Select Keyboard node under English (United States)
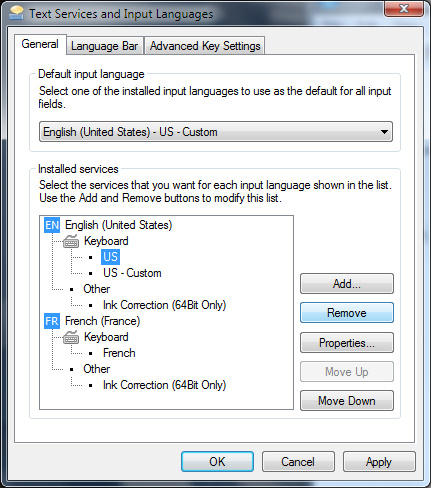The width and height of the screenshot is (431, 488). [x=106, y=241]
